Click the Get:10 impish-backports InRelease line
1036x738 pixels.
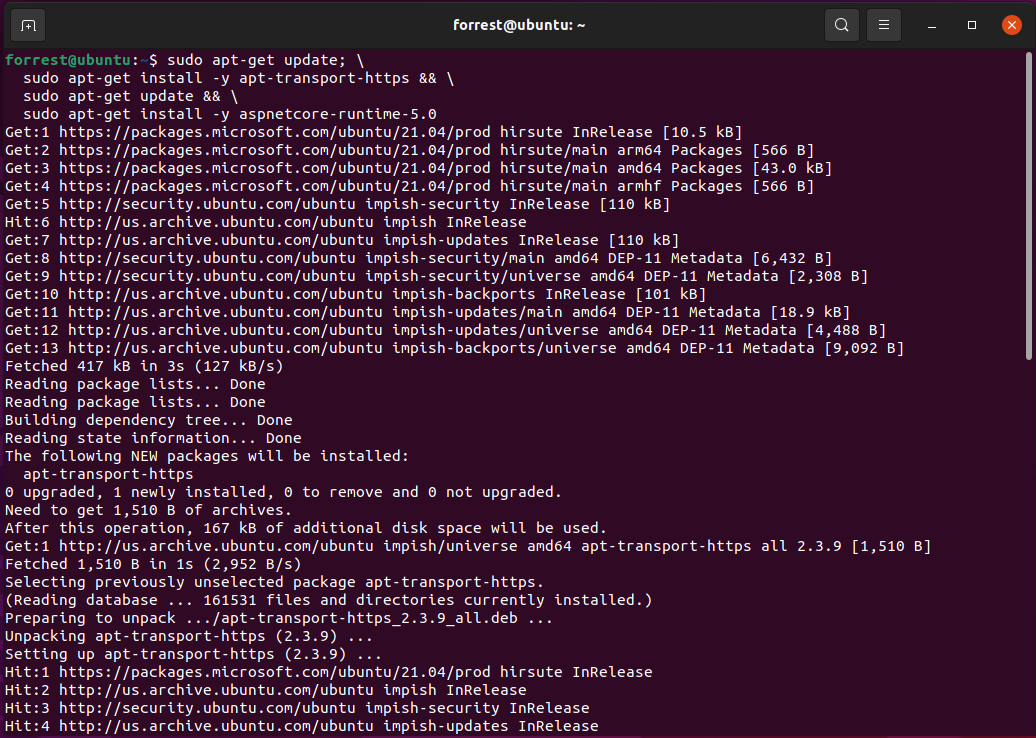click(x=355, y=294)
